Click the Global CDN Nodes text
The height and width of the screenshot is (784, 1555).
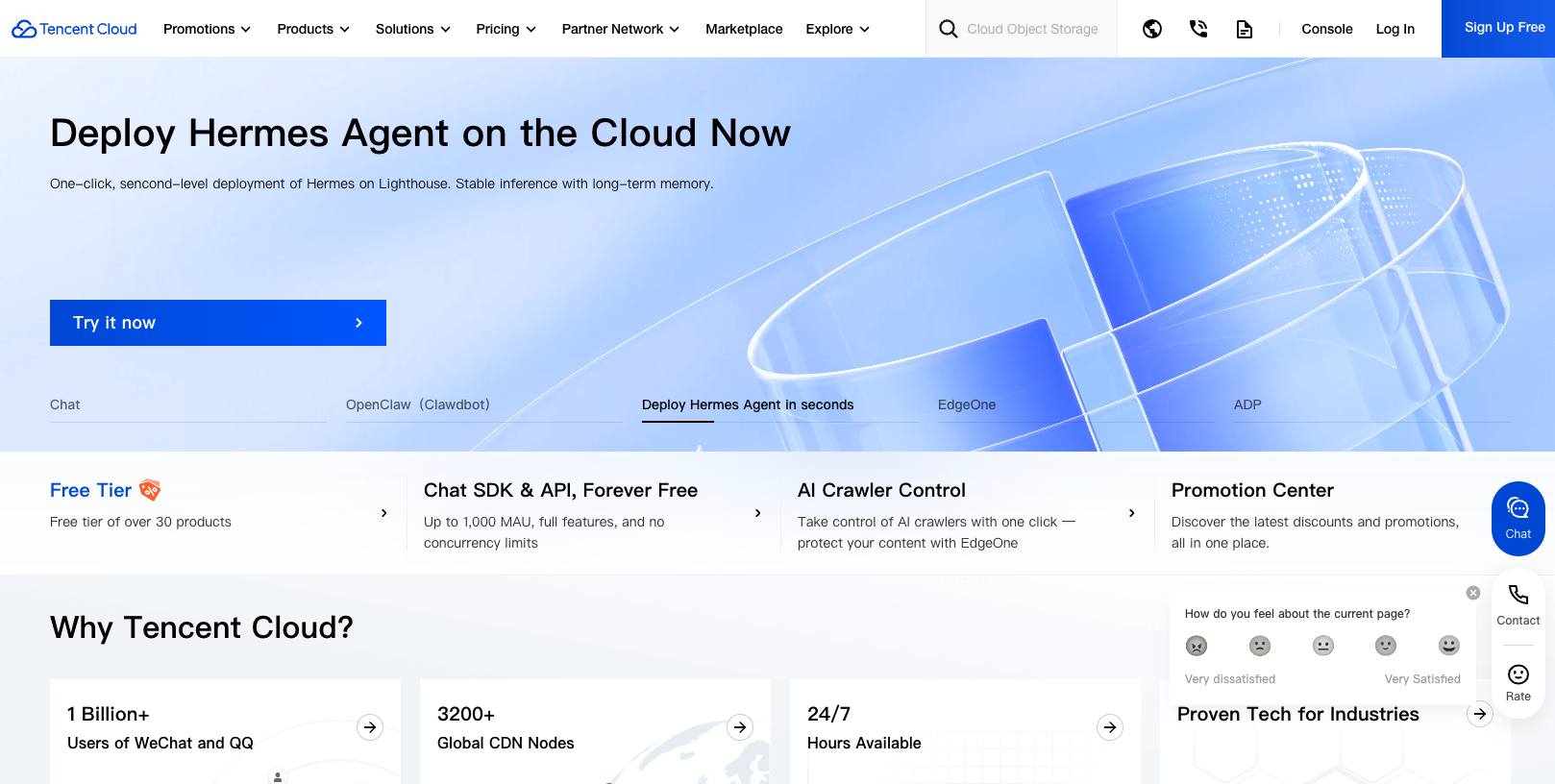pos(506,743)
